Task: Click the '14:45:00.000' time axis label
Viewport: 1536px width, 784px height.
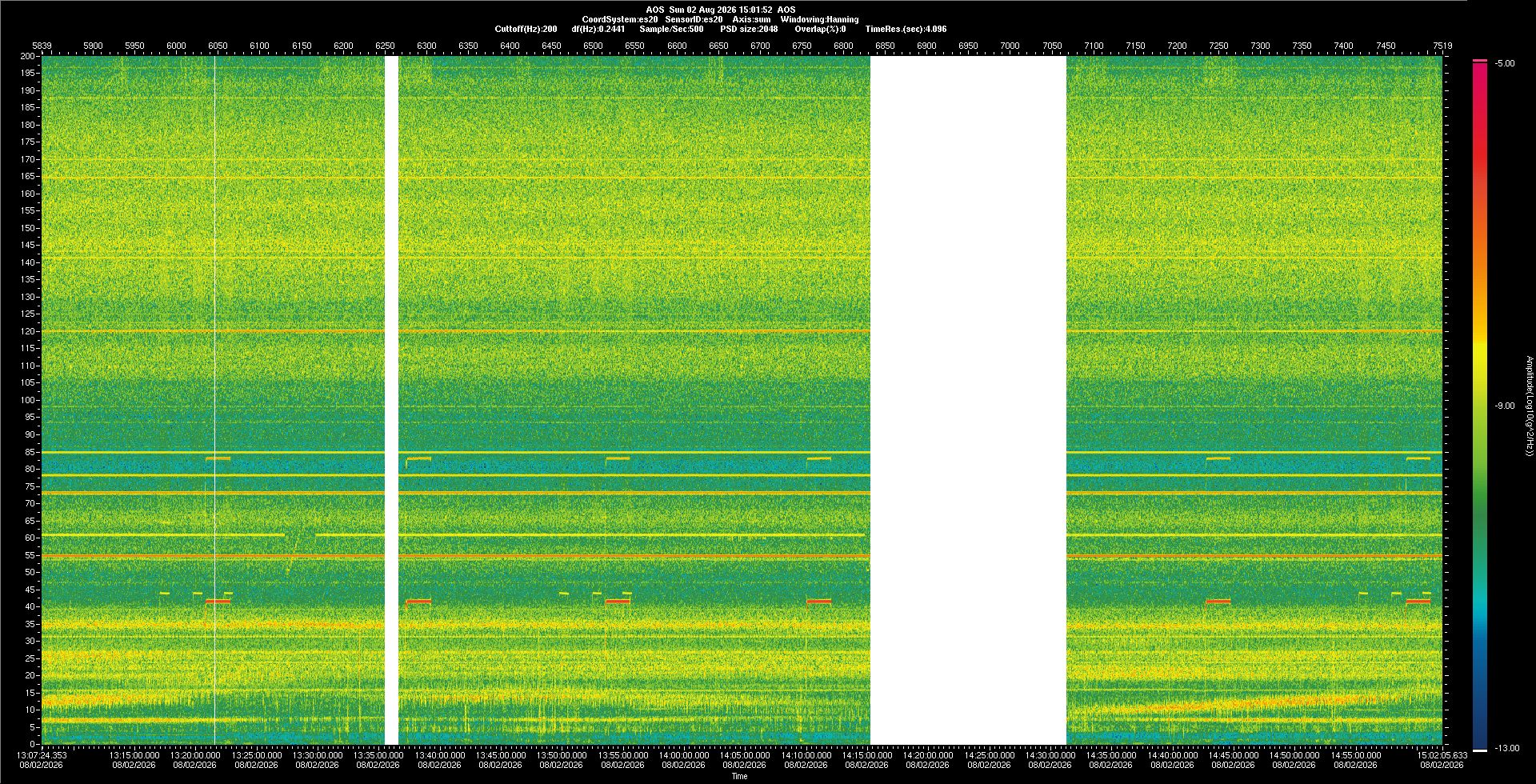Action: 1234,754
